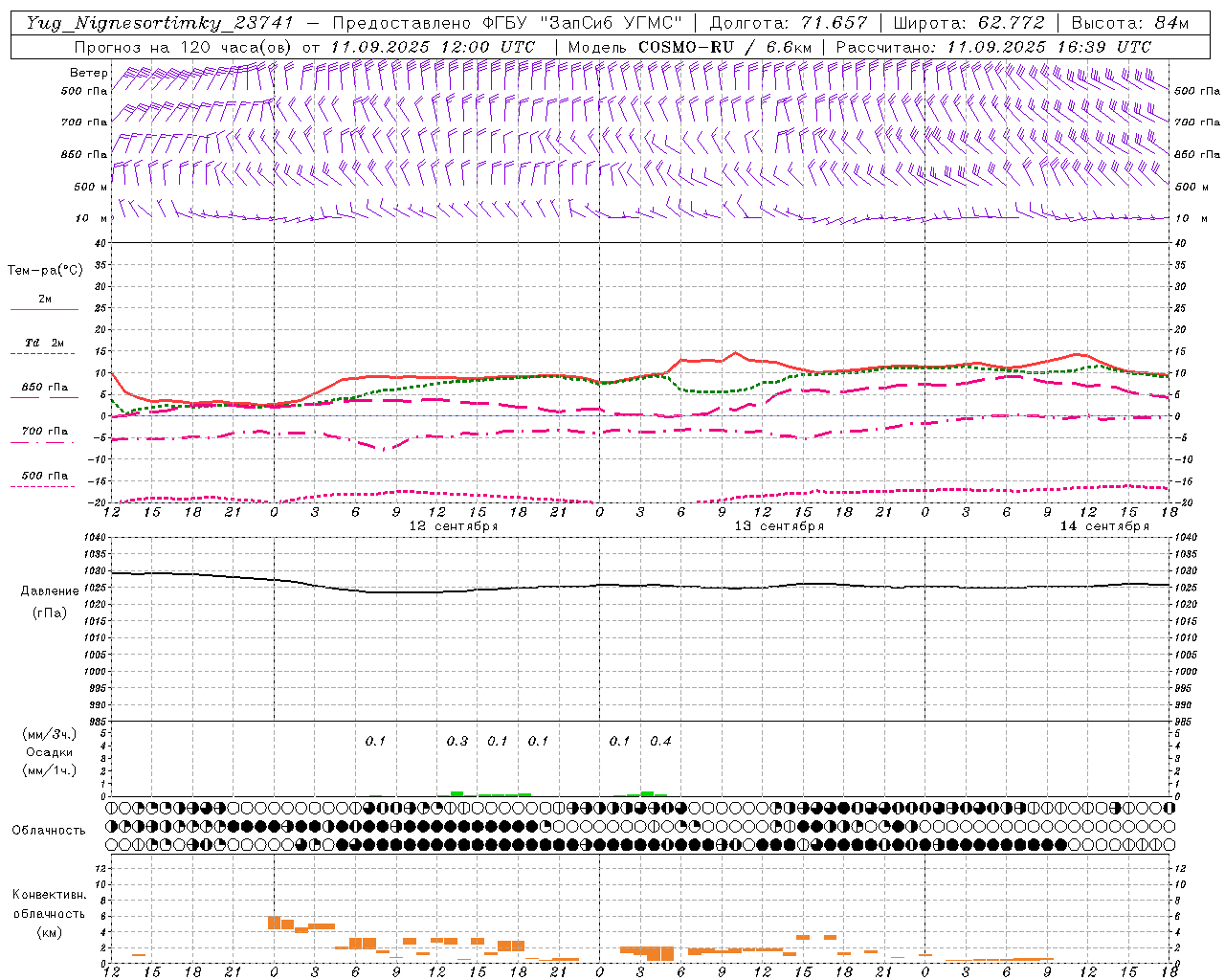The width and height of the screenshot is (1225, 980).
Task: Click the 14 сентября date label
Action: (1104, 526)
